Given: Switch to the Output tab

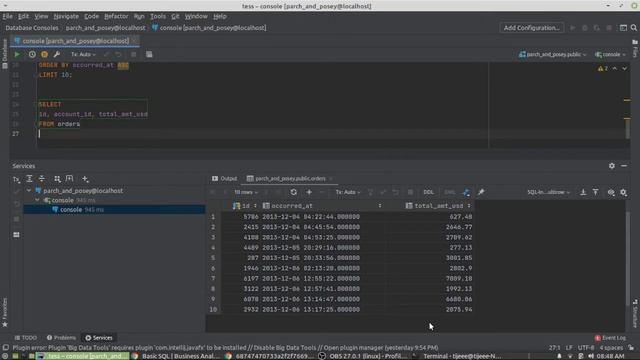Looking at the screenshot, I should click(224, 178).
